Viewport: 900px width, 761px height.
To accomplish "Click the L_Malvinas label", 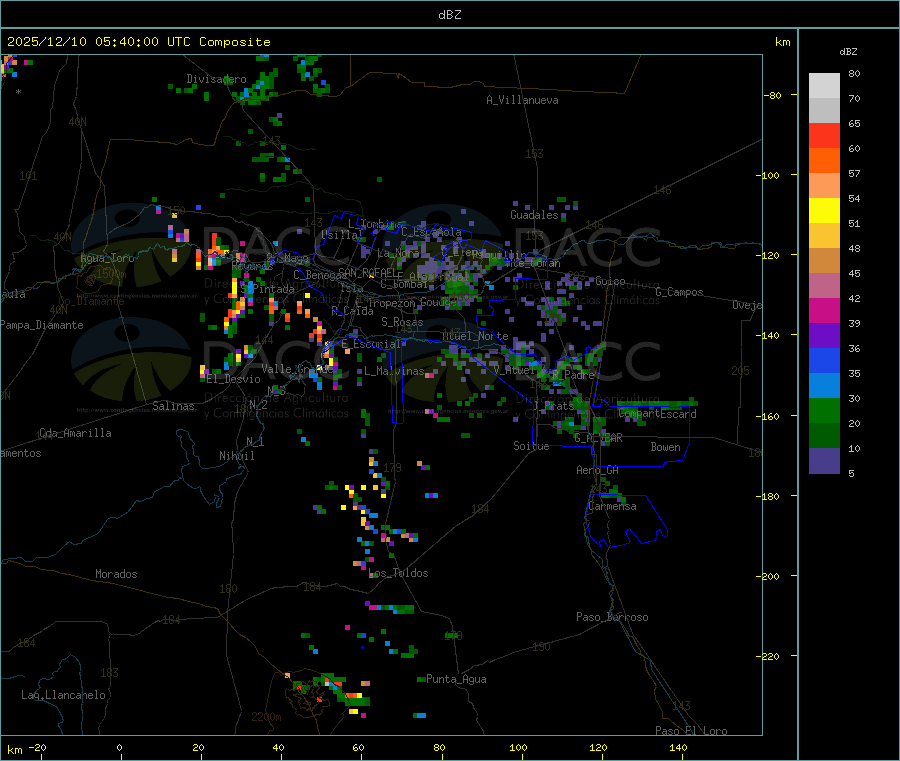I will click(x=394, y=371).
